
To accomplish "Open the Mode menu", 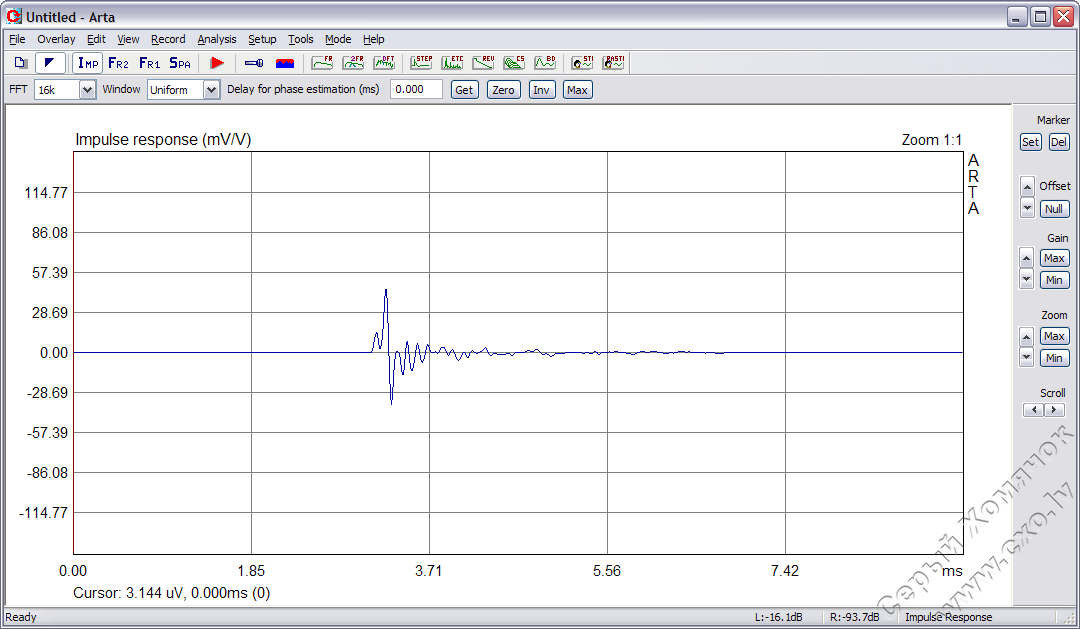I will [338, 39].
